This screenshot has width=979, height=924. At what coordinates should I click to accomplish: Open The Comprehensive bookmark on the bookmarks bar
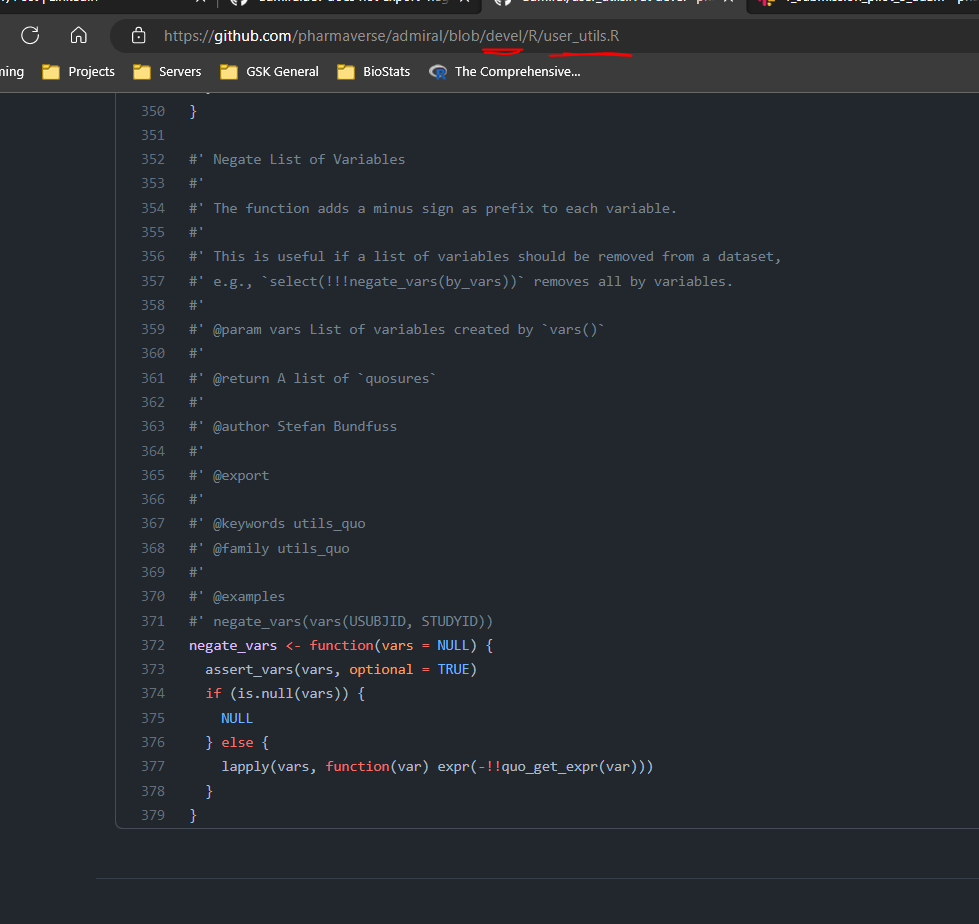tap(516, 71)
